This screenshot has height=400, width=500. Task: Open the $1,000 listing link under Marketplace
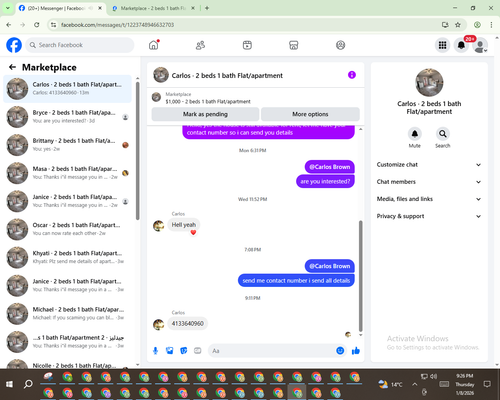[x=208, y=101]
